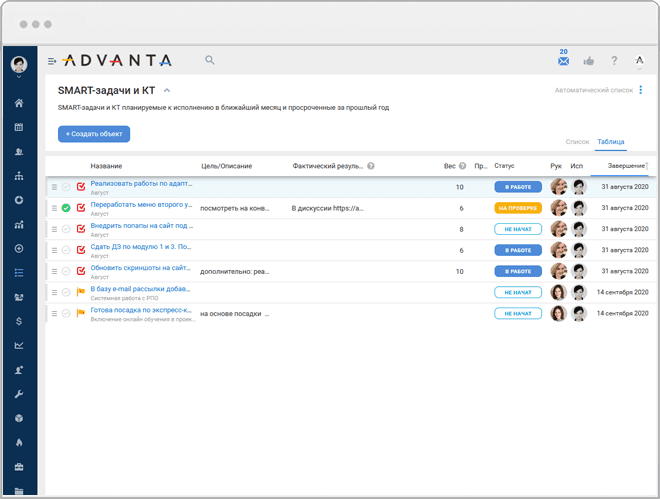Viewport: 660px width, 499px height.
Task: Click the drag handle on Реализовать работы row
Action: pos(54,187)
